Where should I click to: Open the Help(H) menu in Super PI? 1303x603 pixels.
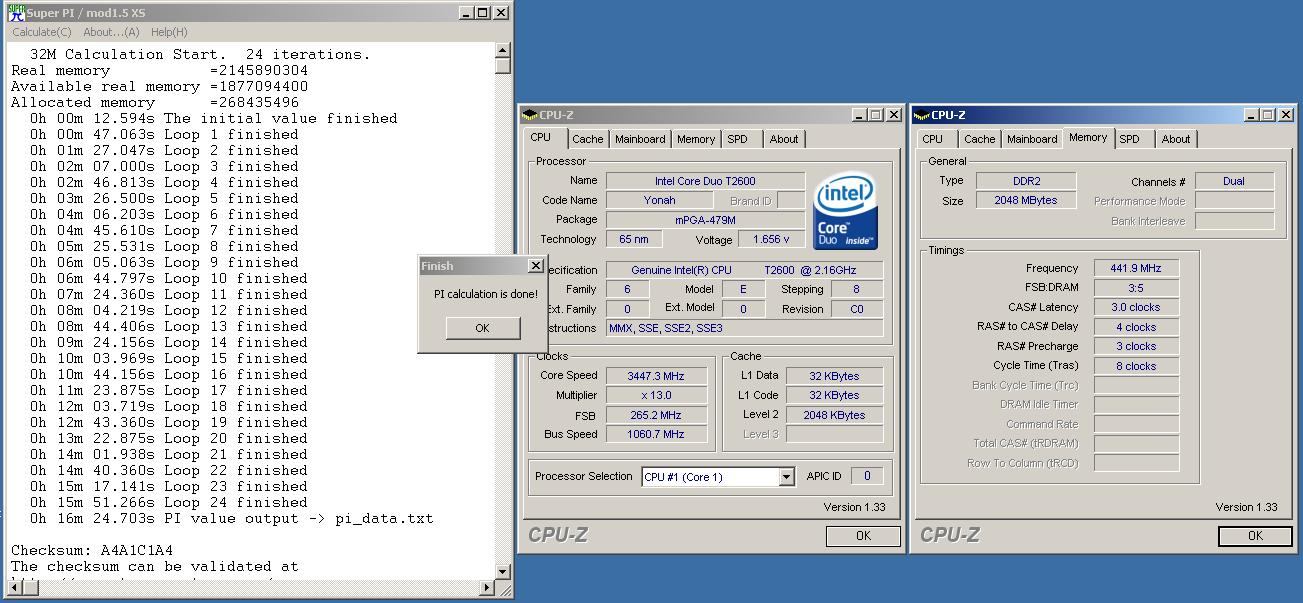(x=169, y=32)
